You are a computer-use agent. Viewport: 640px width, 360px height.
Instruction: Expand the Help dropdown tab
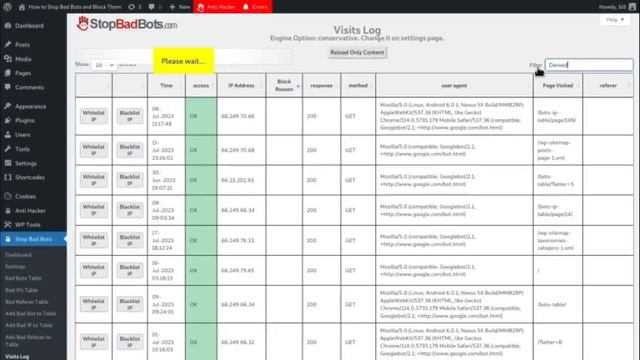(615, 20)
